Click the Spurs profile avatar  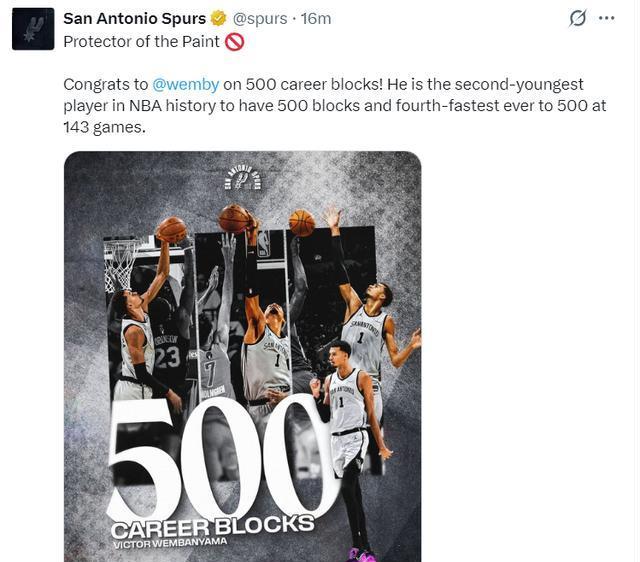pyautogui.click(x=32, y=29)
